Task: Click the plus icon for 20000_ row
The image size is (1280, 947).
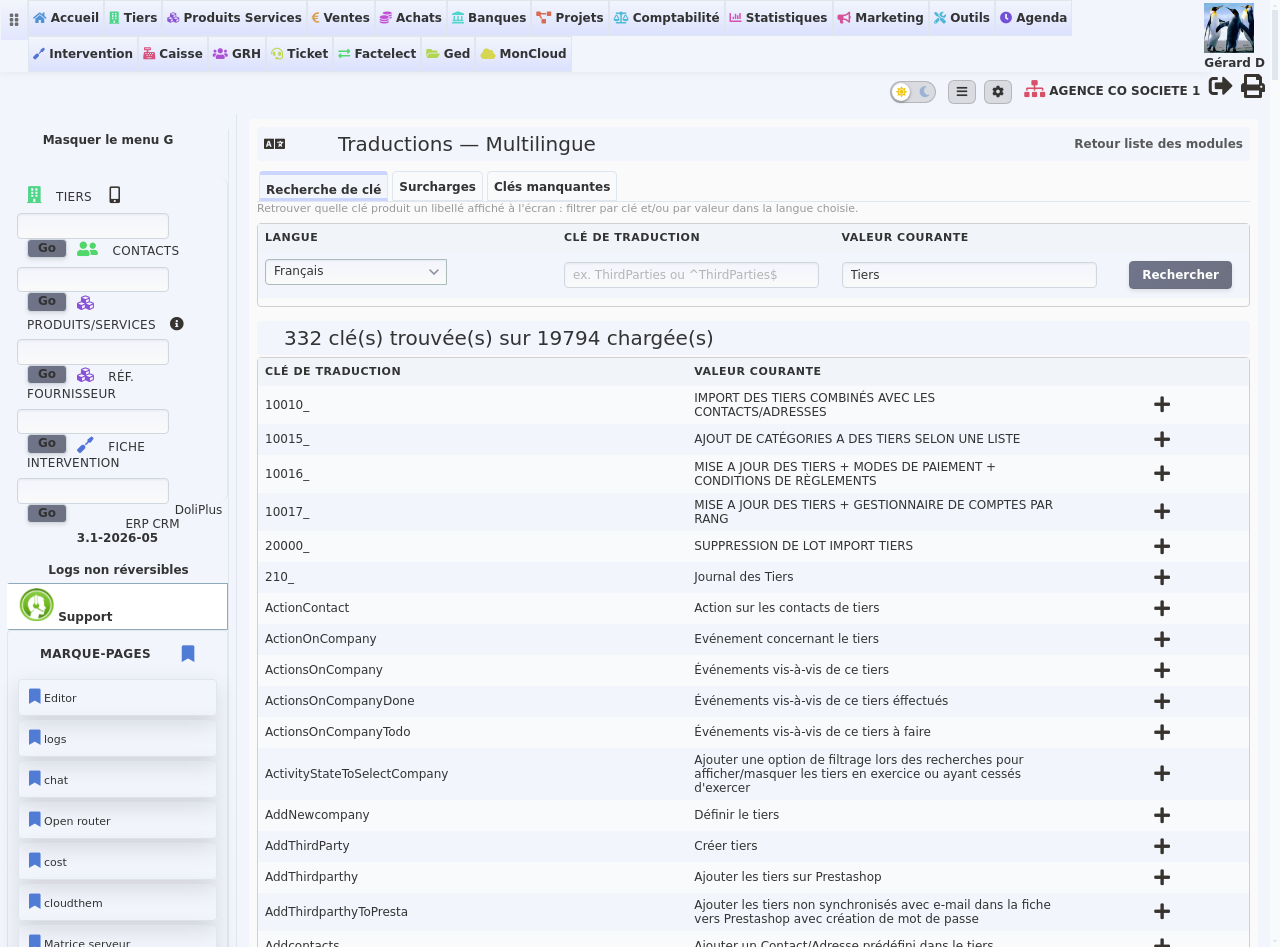Action: coord(1162,546)
